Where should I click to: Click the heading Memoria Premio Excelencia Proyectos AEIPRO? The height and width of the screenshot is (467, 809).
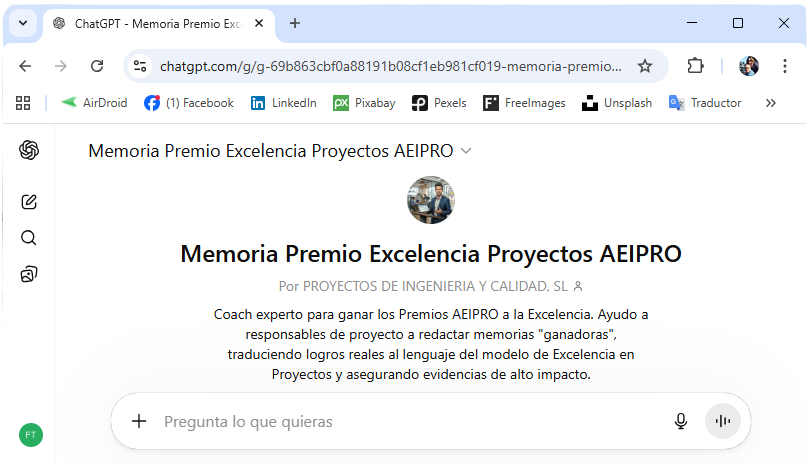[431, 254]
